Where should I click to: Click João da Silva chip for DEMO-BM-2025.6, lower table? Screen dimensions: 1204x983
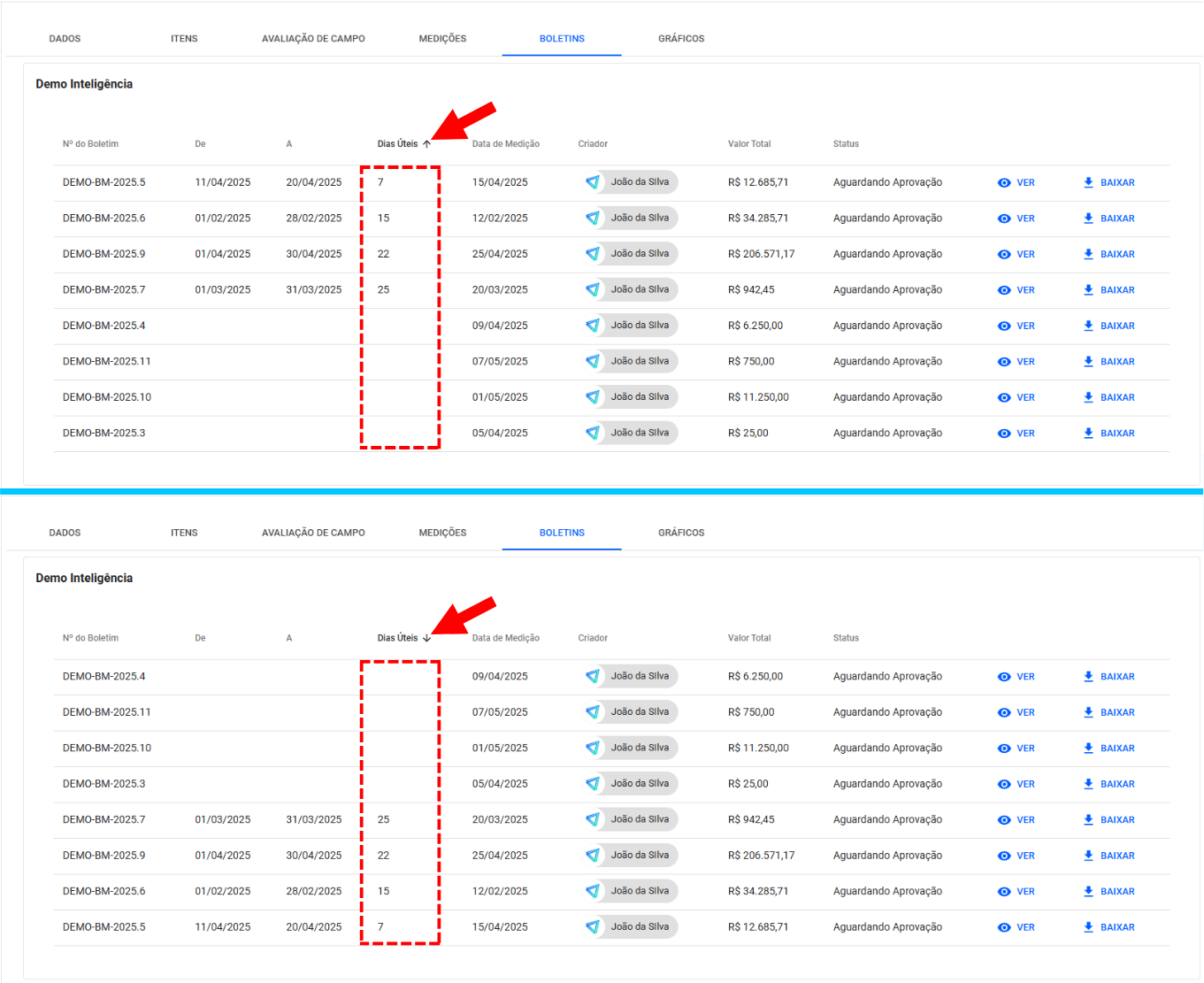[x=639, y=891]
